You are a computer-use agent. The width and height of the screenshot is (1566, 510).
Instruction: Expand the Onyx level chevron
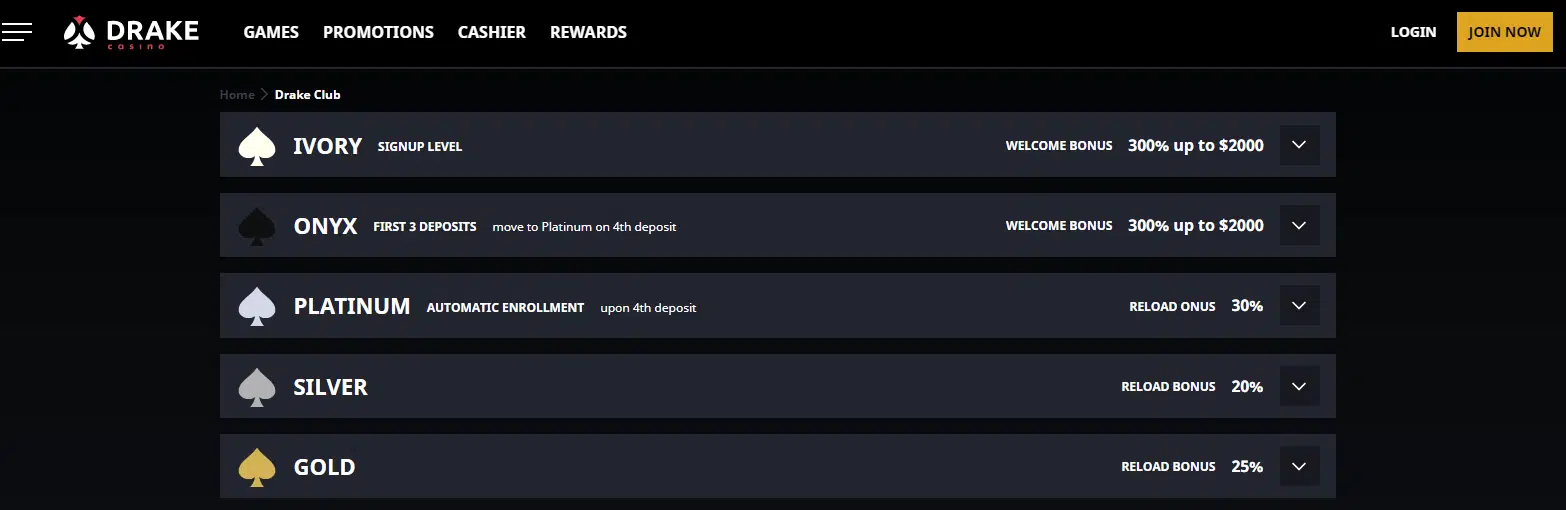pos(1299,225)
